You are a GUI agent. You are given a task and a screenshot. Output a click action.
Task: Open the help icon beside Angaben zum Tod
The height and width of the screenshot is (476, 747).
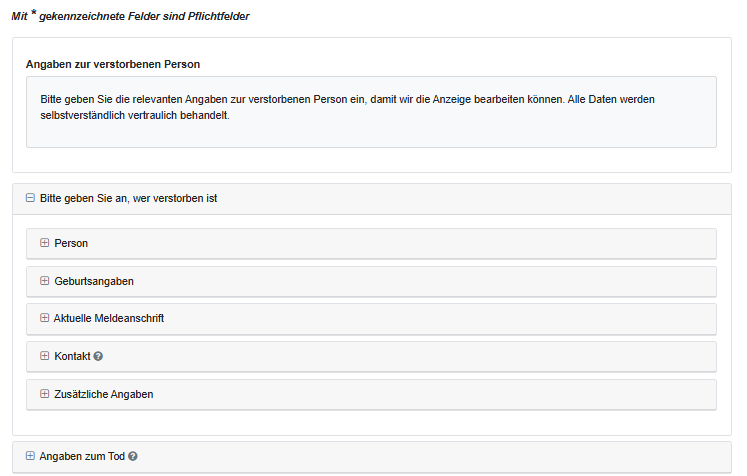point(132,456)
